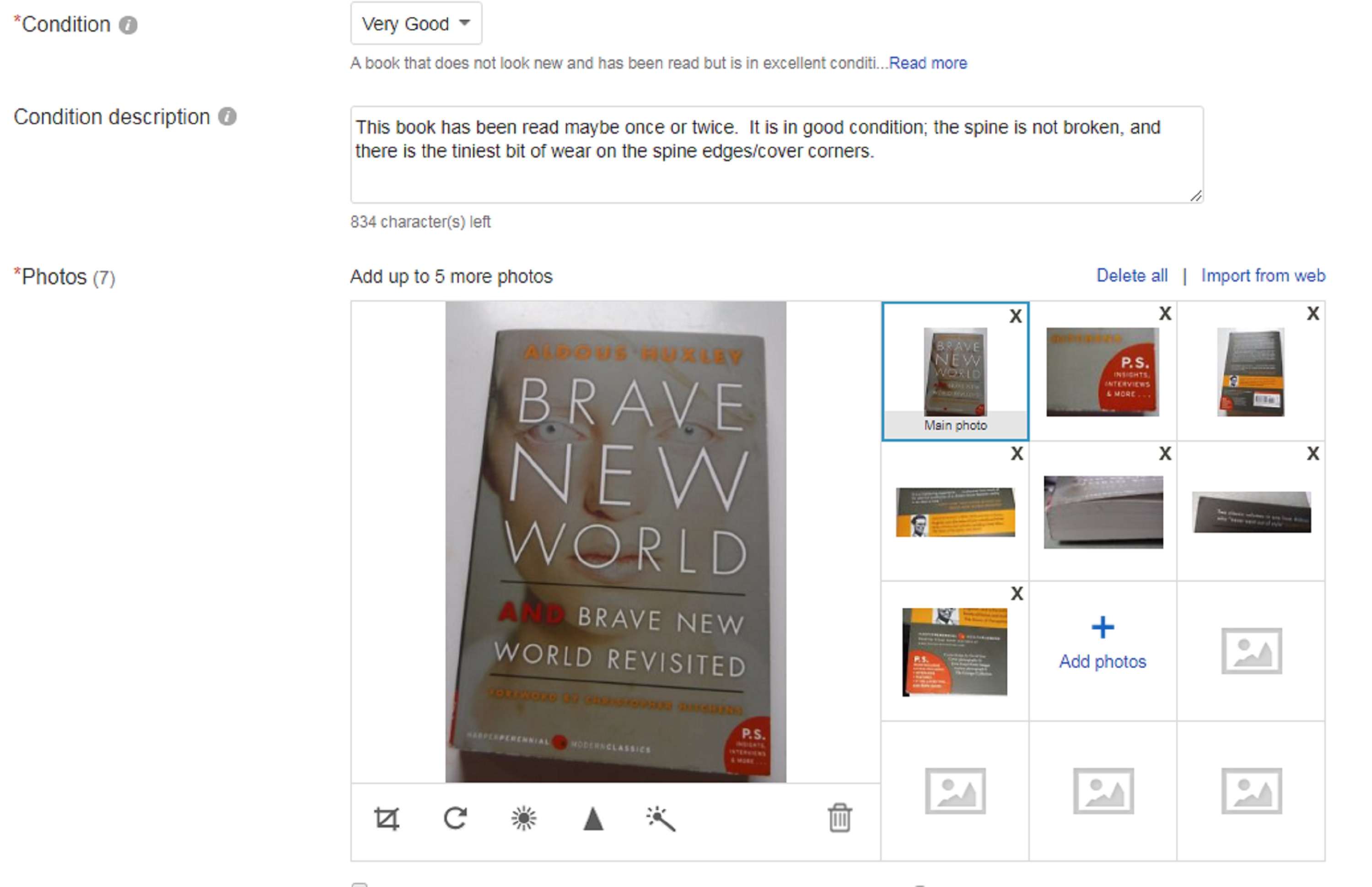Viewport: 1372px width, 887px height.
Task: Select the page edges thumbnail
Action: (1103, 512)
